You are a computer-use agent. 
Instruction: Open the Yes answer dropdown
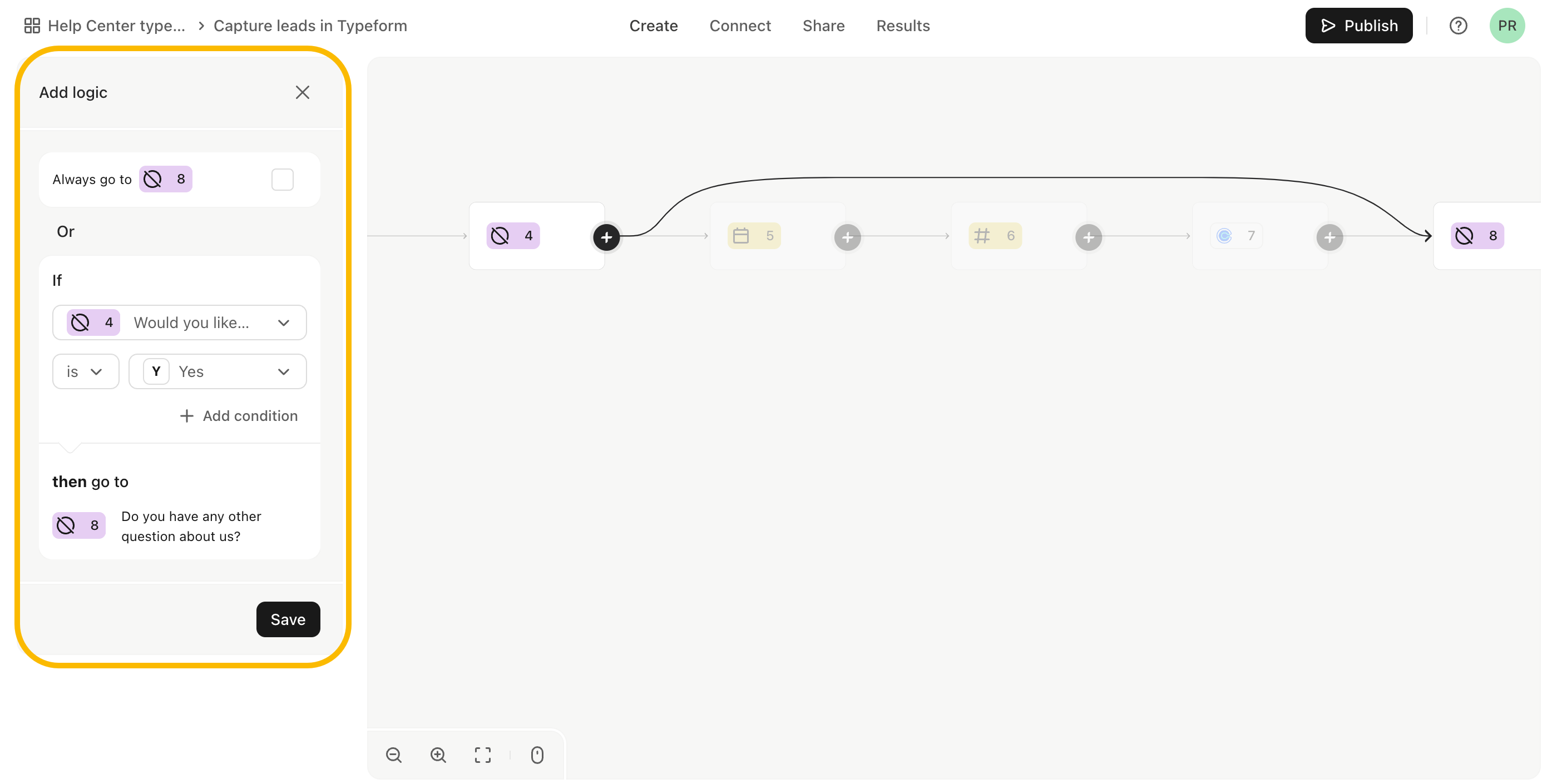click(218, 371)
